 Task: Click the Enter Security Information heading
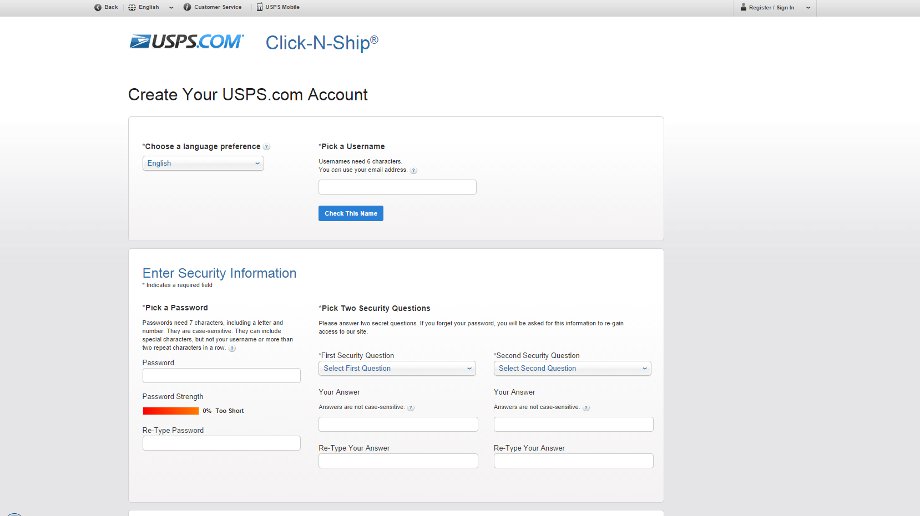219,273
